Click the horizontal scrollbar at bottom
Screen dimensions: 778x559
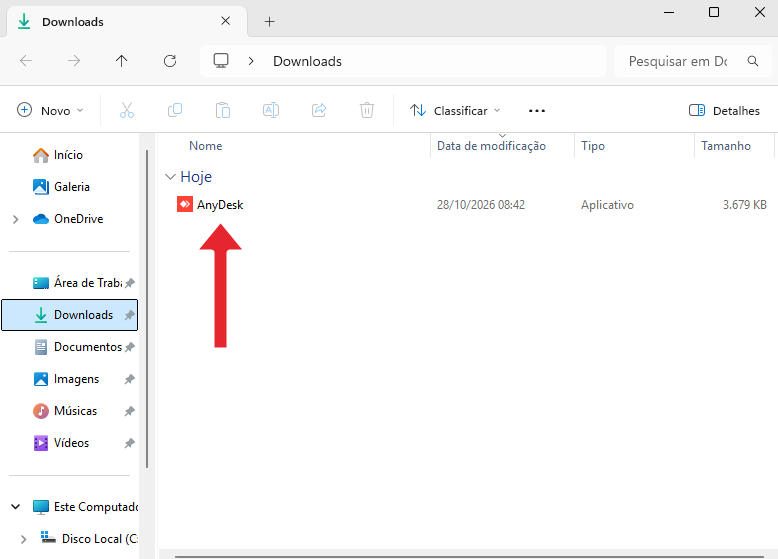point(469,557)
